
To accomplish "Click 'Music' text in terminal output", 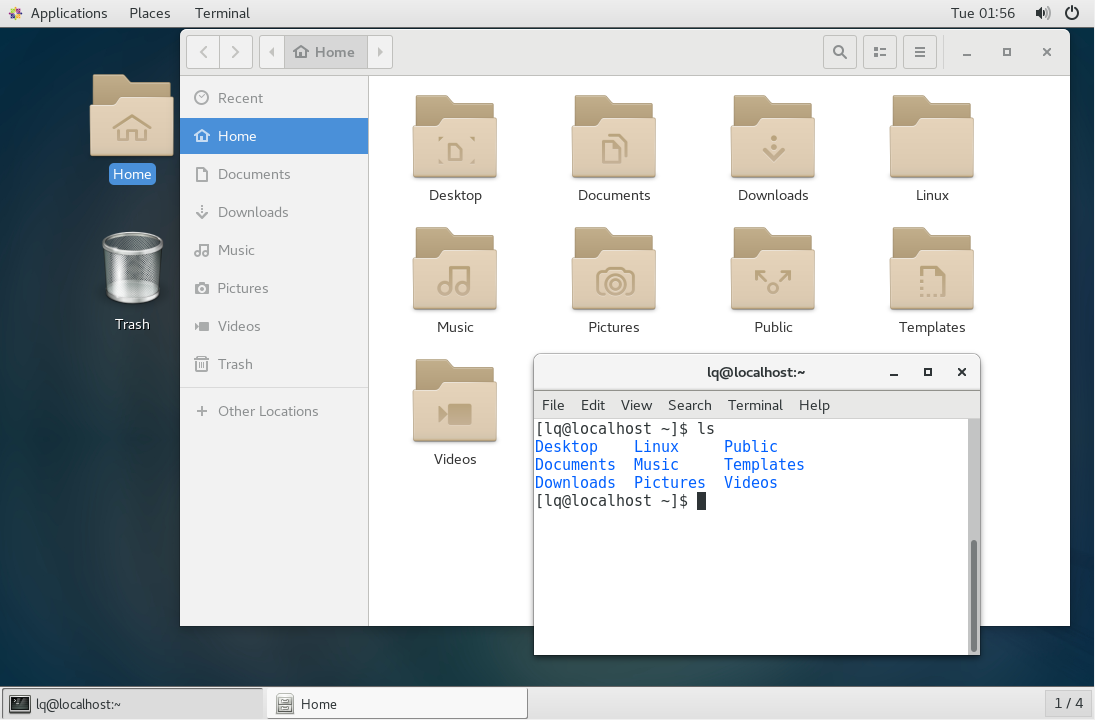I will coord(656,464).
